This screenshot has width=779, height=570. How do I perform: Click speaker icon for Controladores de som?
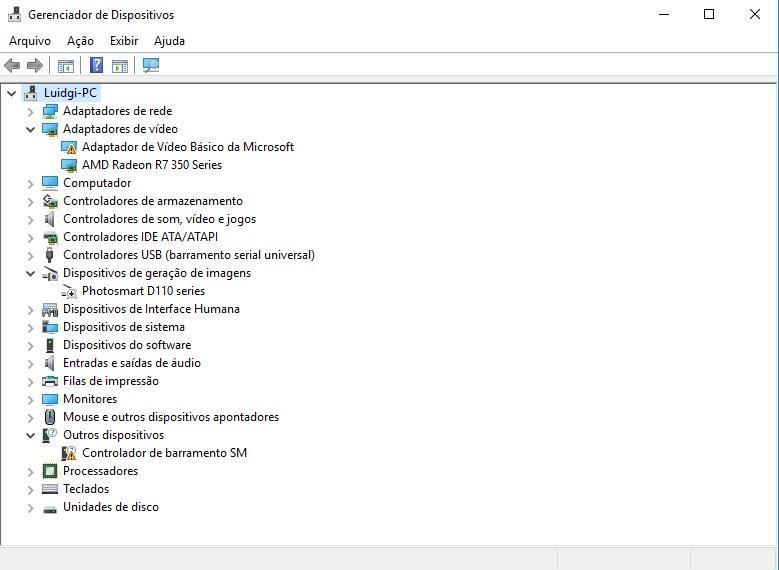tap(49, 219)
